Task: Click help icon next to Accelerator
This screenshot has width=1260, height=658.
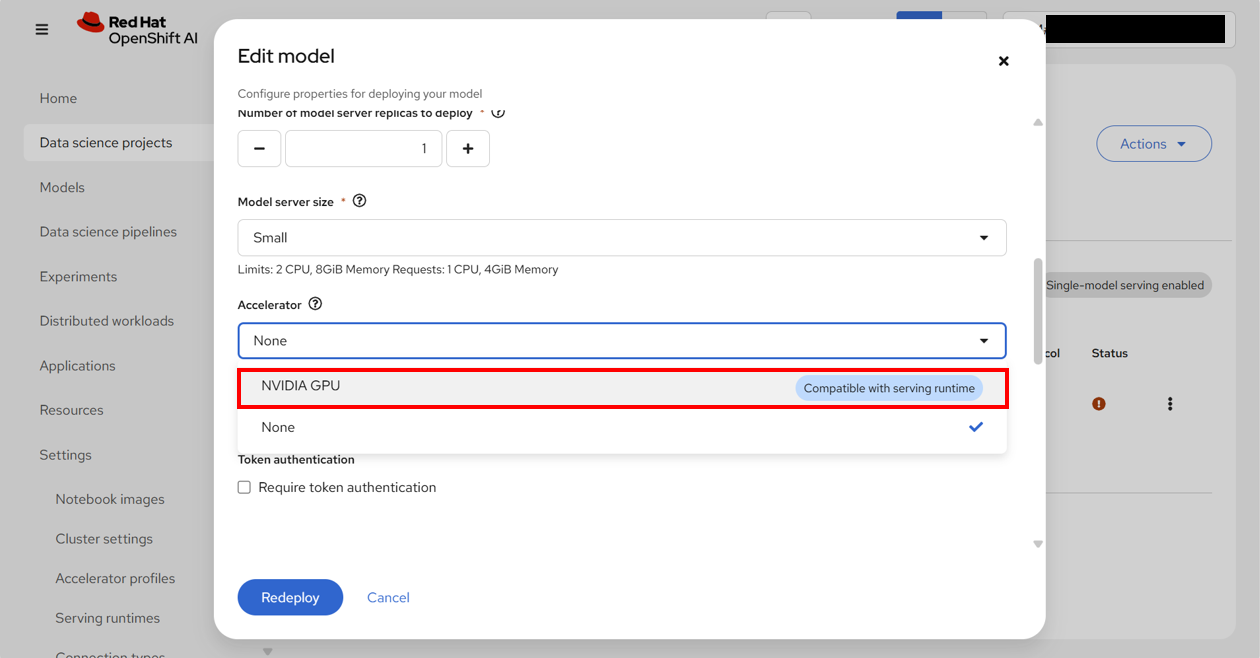Action: coord(315,304)
